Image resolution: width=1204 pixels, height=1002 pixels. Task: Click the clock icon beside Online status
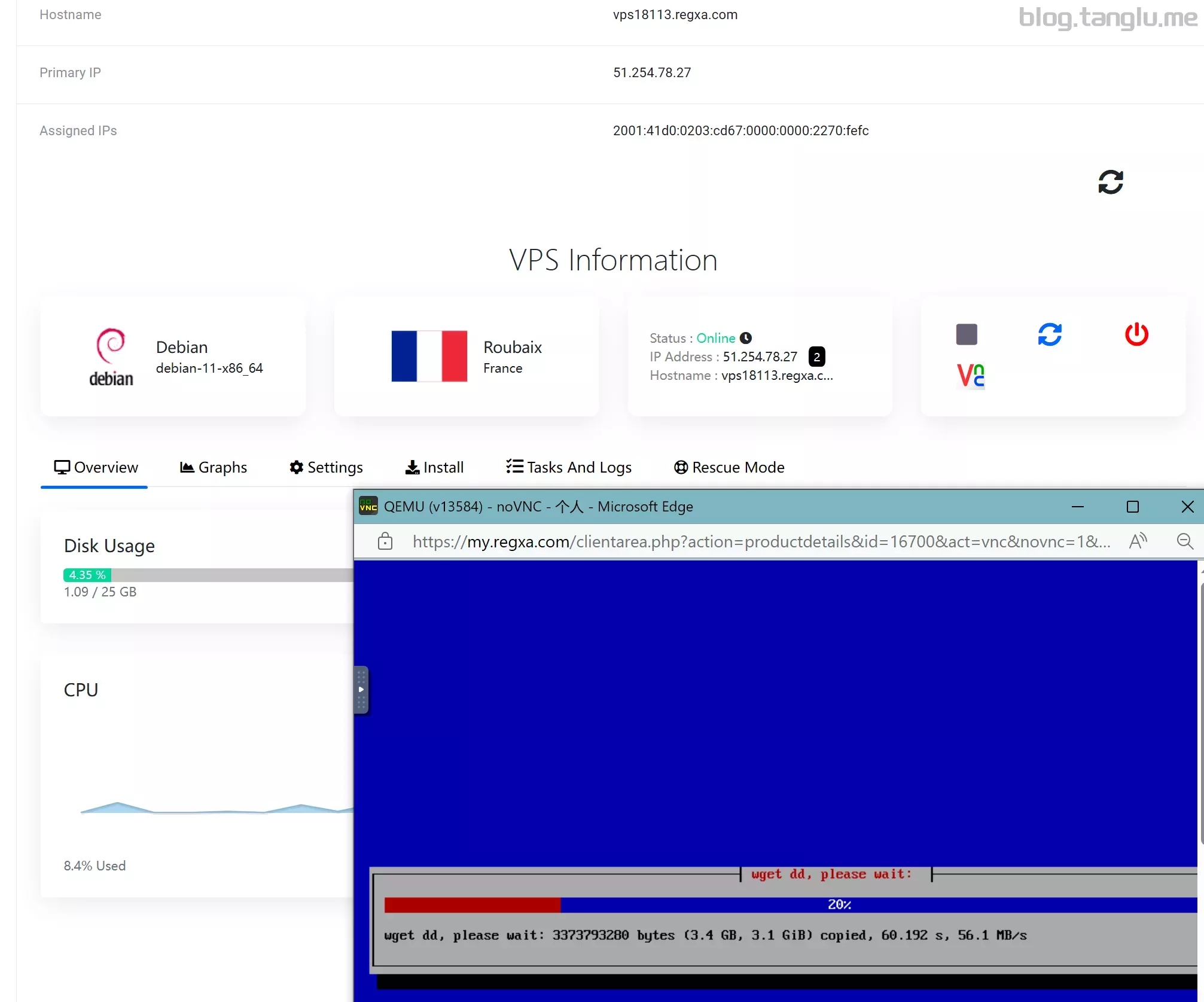point(746,338)
